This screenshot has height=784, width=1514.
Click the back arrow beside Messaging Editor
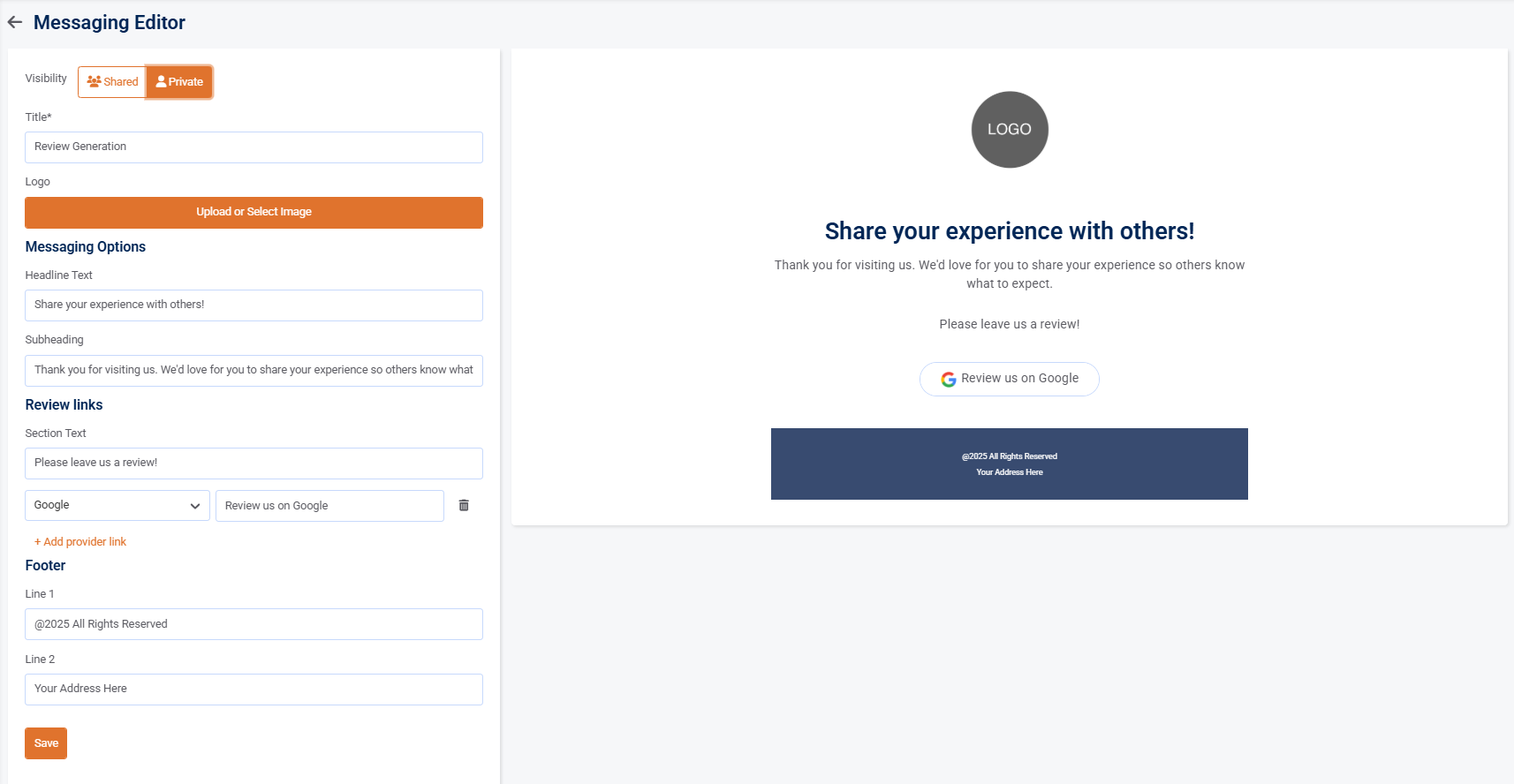[15, 23]
